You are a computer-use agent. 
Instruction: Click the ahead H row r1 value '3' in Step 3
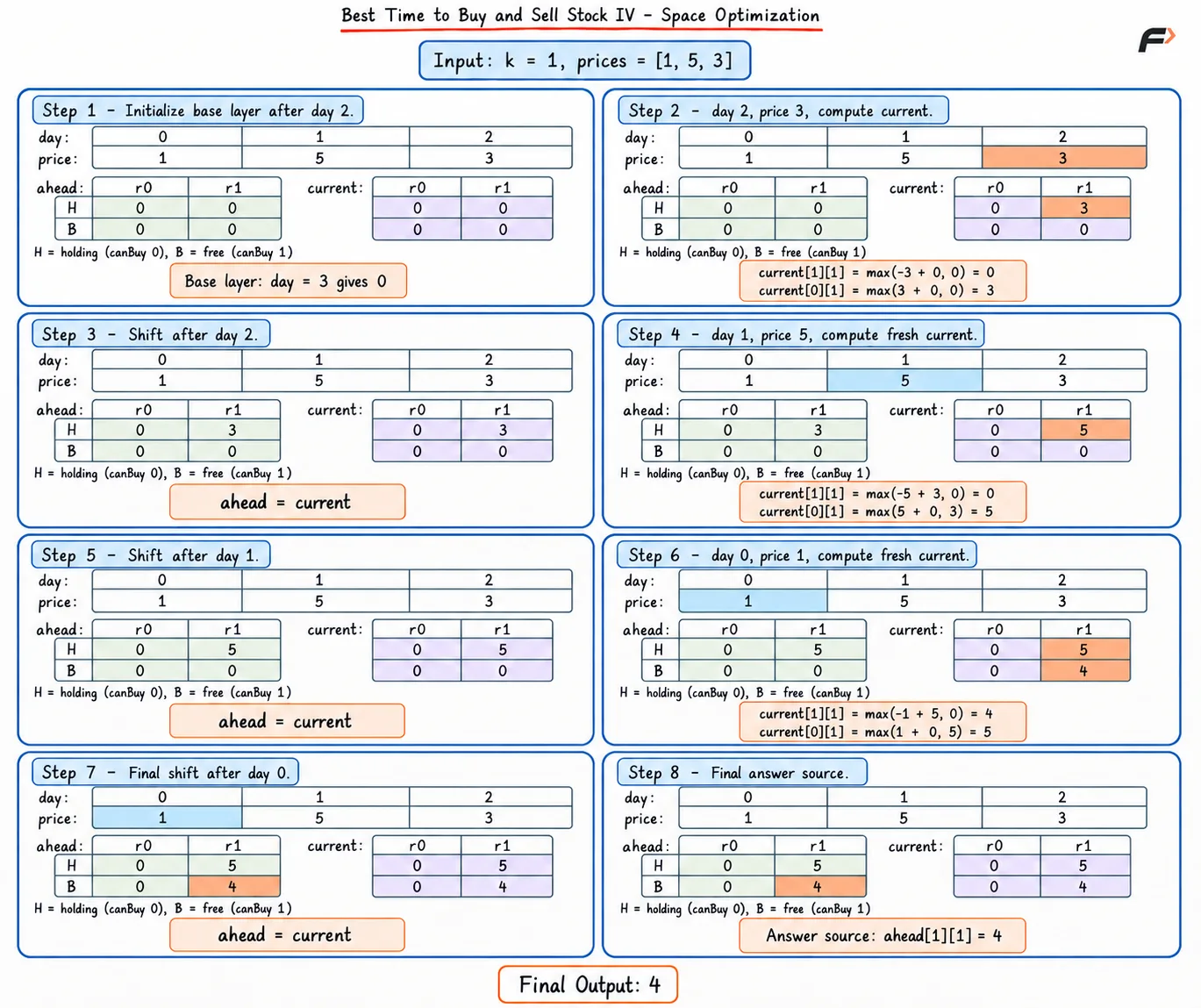tap(232, 430)
